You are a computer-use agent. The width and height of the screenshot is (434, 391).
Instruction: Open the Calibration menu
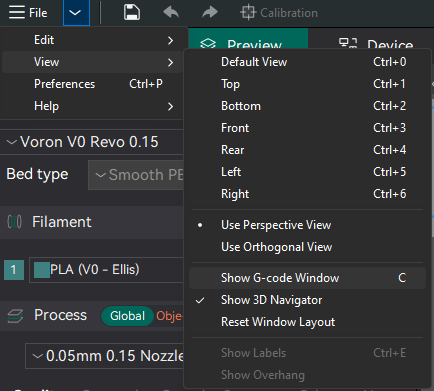279,13
